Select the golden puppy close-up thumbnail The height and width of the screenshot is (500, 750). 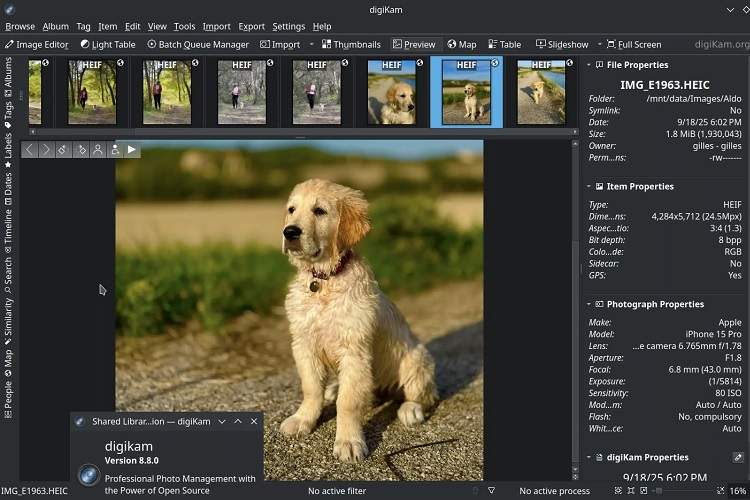pos(391,92)
